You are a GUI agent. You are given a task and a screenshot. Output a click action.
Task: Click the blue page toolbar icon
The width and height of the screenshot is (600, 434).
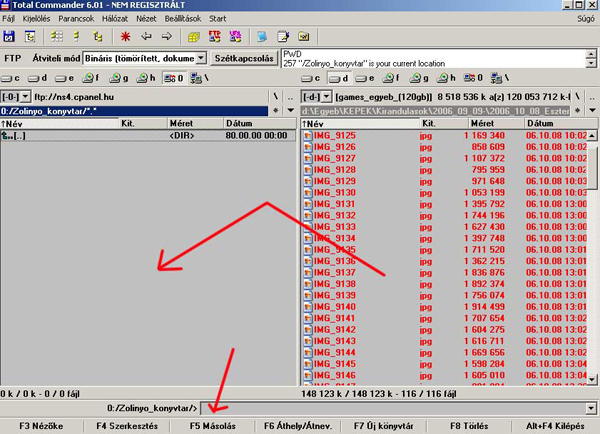(x=262, y=37)
